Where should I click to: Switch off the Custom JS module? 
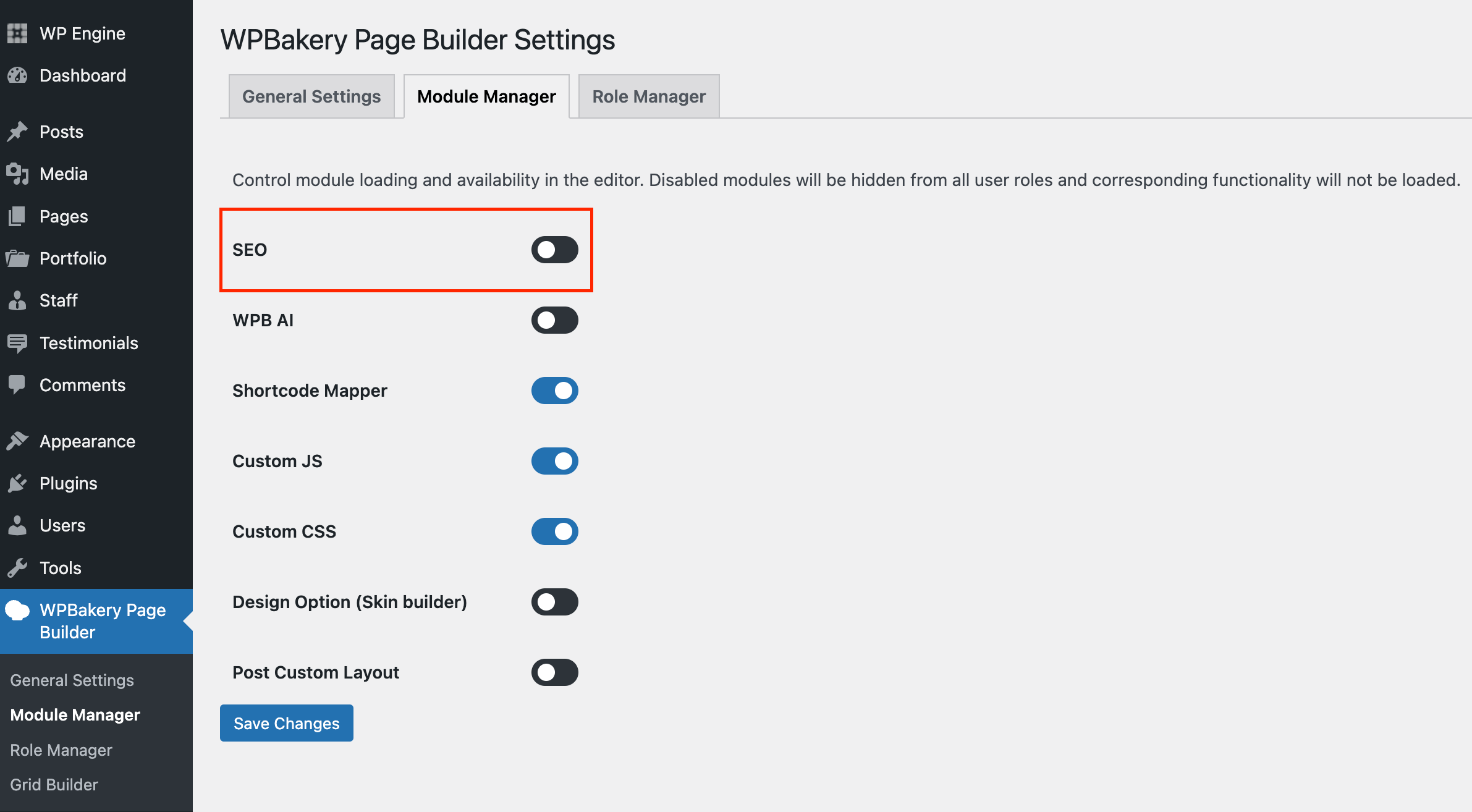tap(555, 461)
